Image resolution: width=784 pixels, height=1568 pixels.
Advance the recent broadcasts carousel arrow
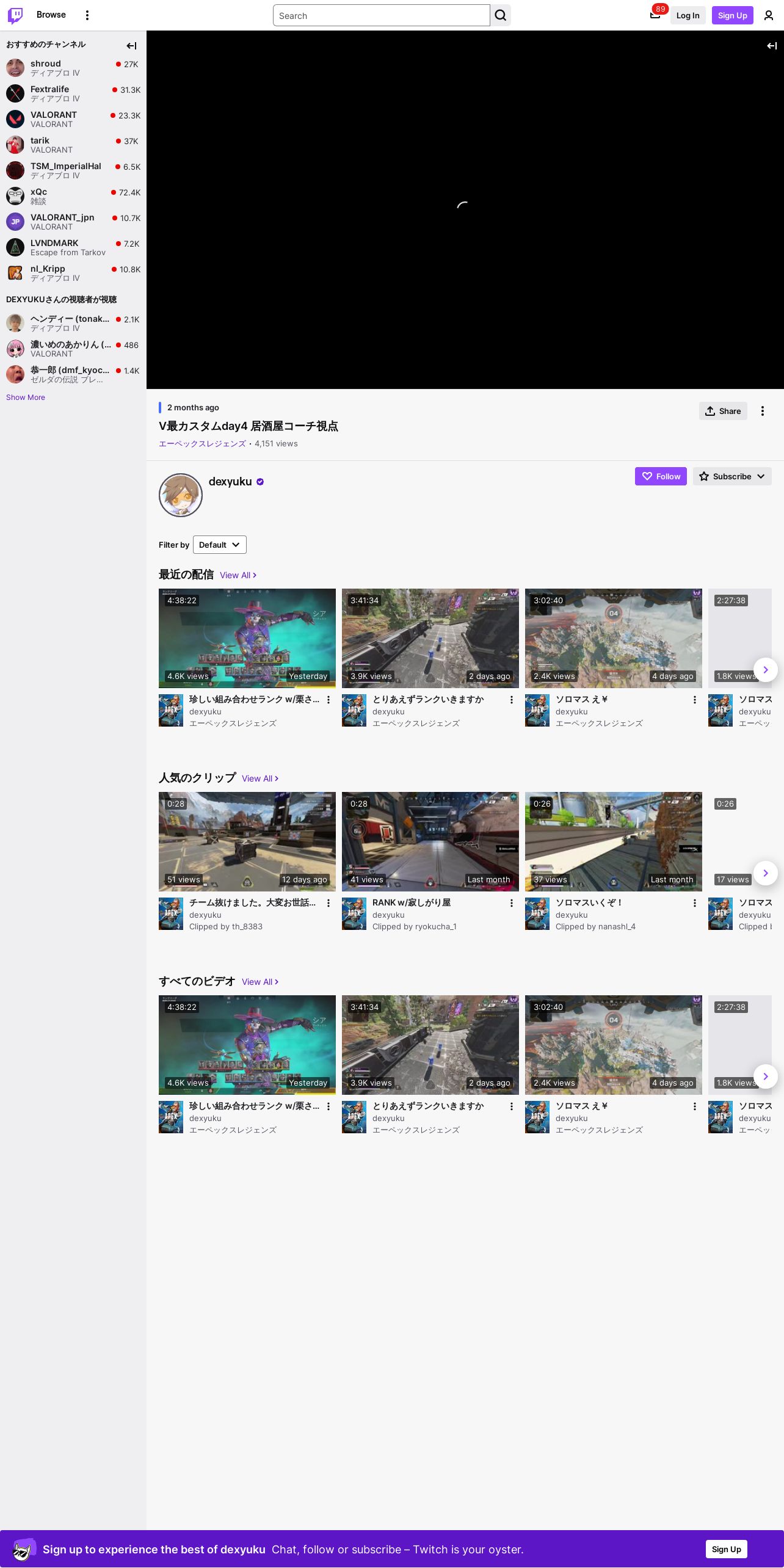(x=766, y=670)
